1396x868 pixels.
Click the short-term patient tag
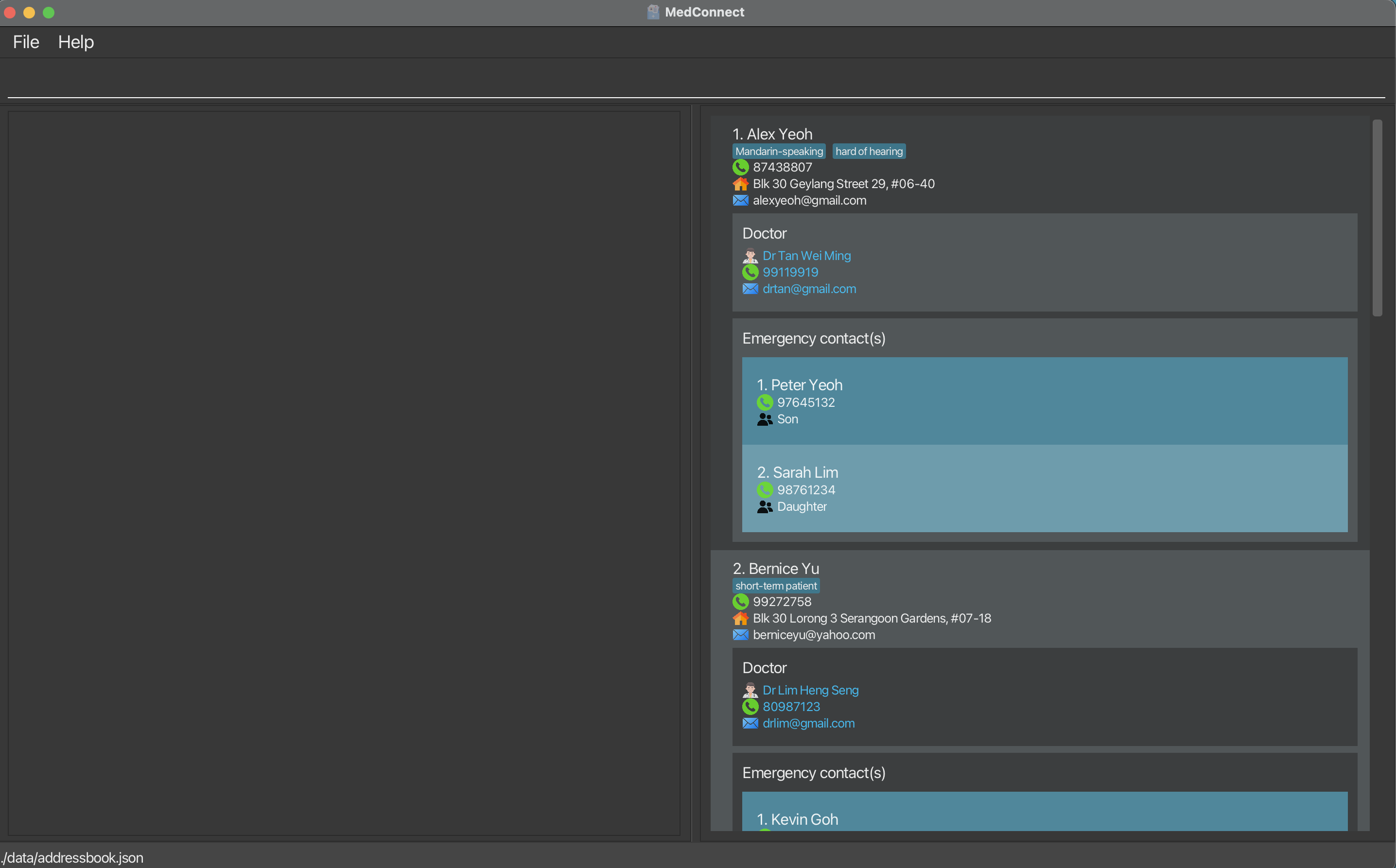(x=776, y=586)
